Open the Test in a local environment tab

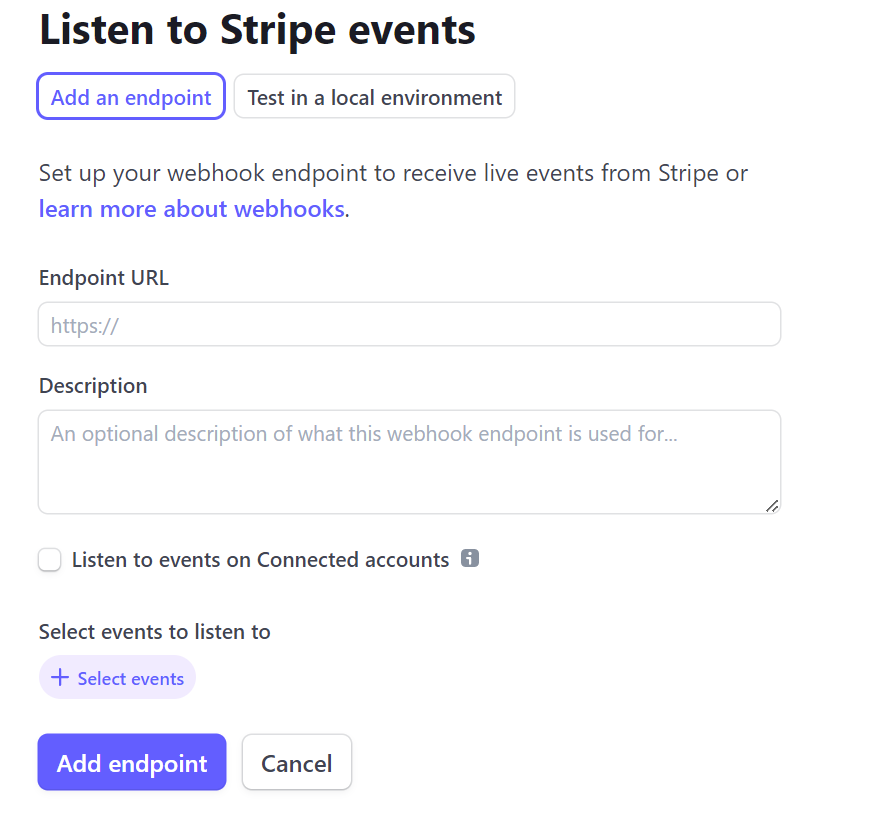(x=374, y=97)
